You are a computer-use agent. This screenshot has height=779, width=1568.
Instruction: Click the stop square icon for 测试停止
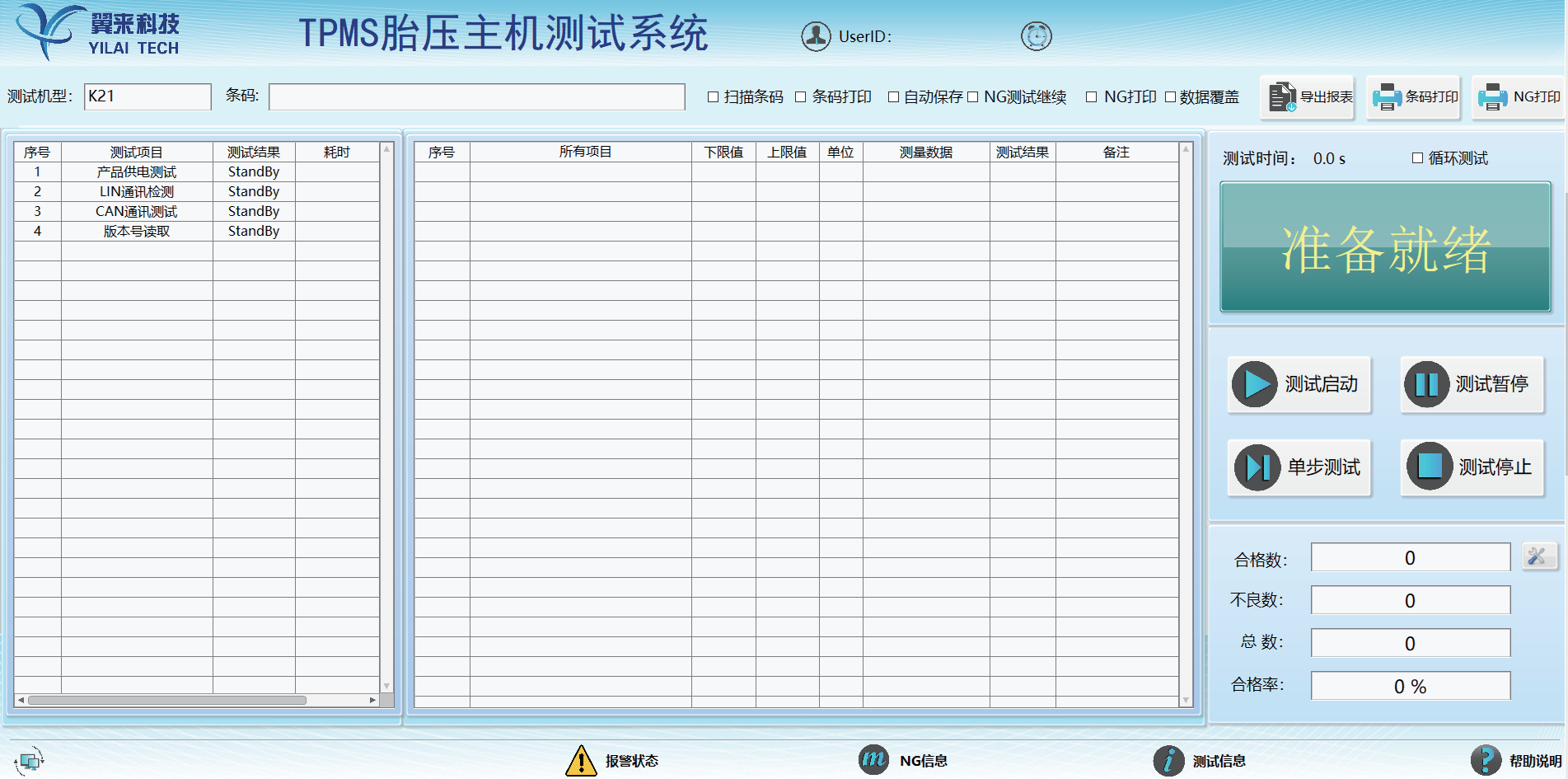click(x=1430, y=467)
